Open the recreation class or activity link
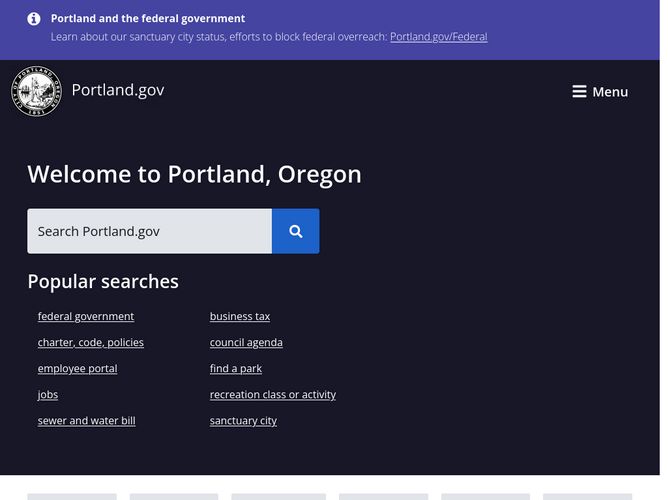 [x=273, y=395]
